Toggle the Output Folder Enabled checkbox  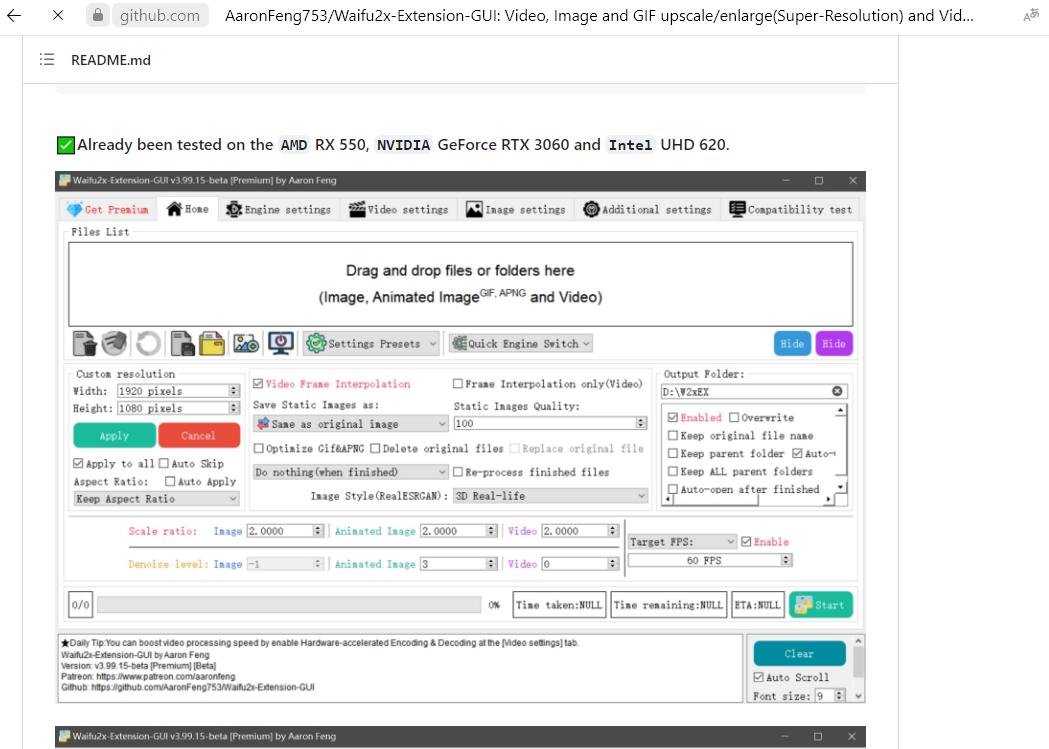pyautogui.click(x=673, y=417)
